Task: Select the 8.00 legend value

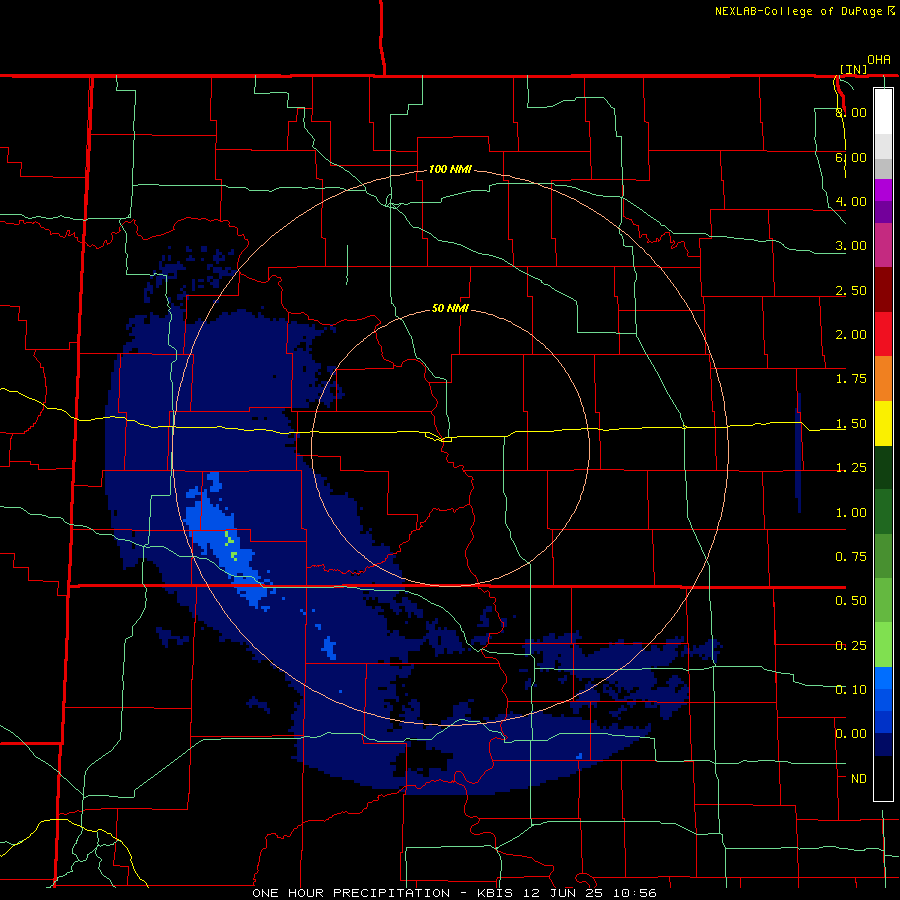Action: pos(851,112)
